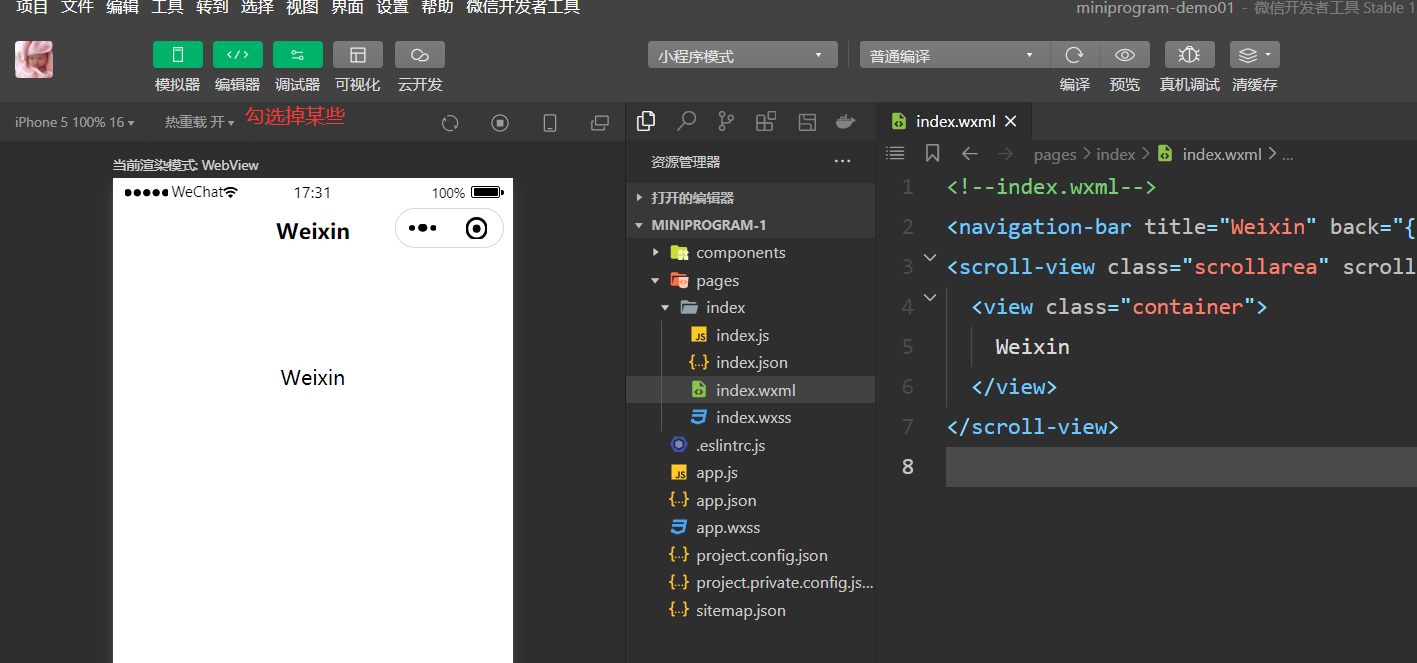Open the 文件 menu
Screen dimensions: 1417x663
click(x=77, y=8)
